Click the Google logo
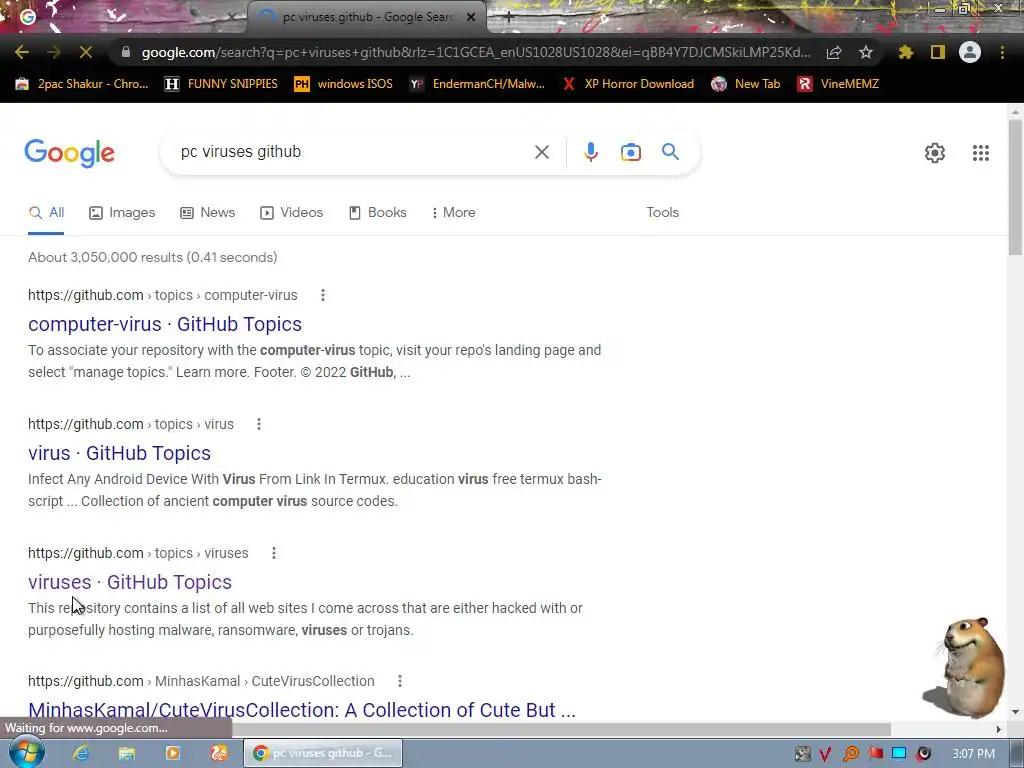This screenshot has height=768, width=1024. click(69, 153)
